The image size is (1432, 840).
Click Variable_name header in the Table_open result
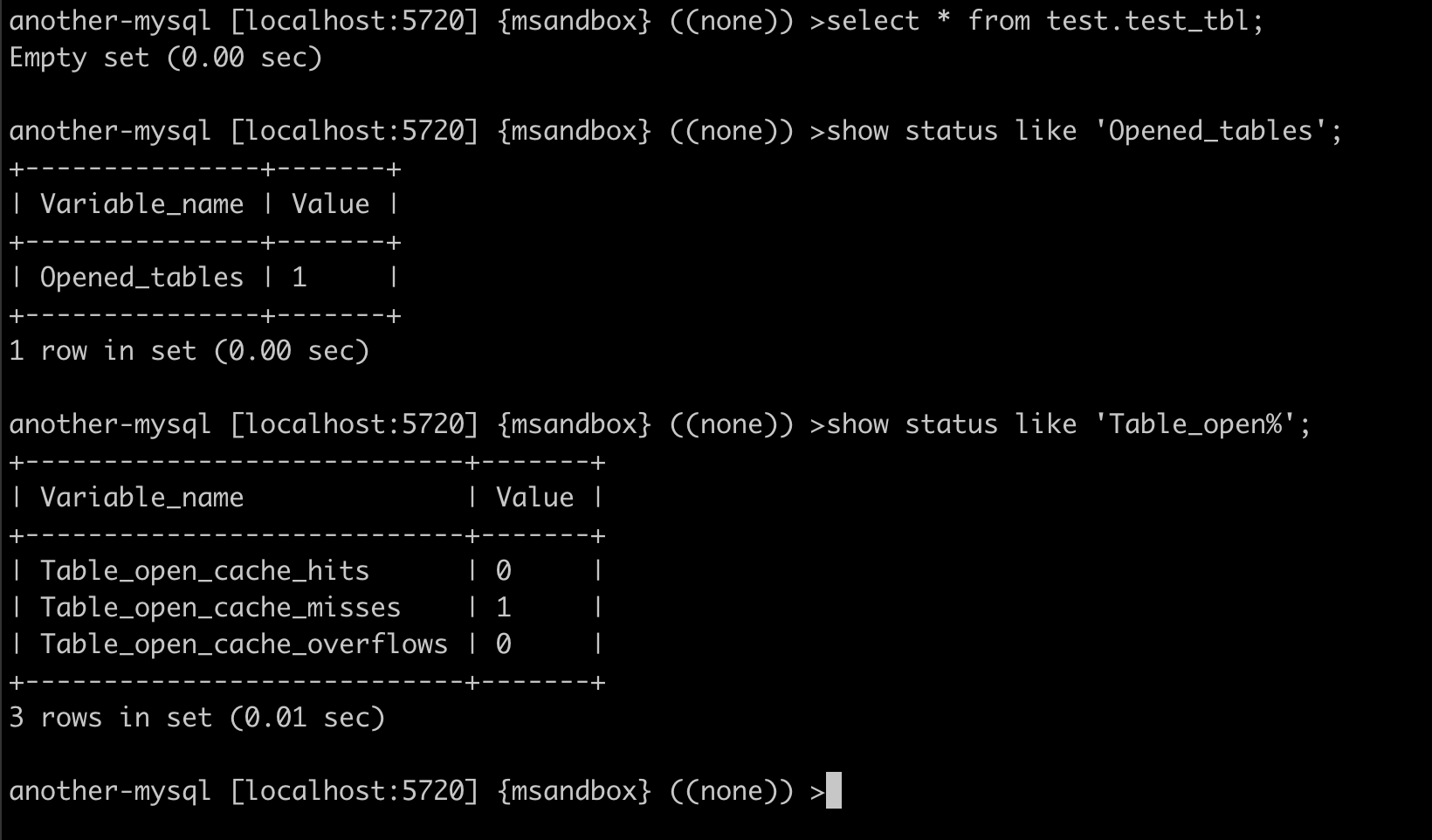tap(141, 498)
